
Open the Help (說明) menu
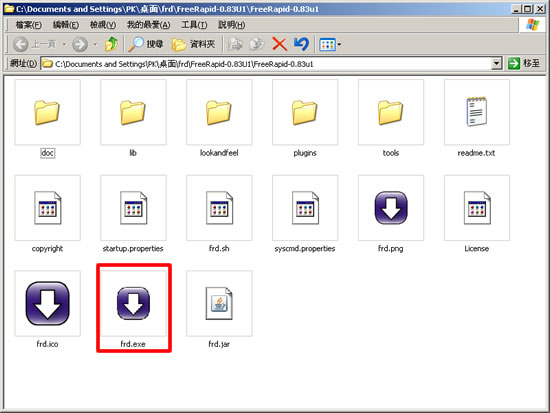coord(232,25)
